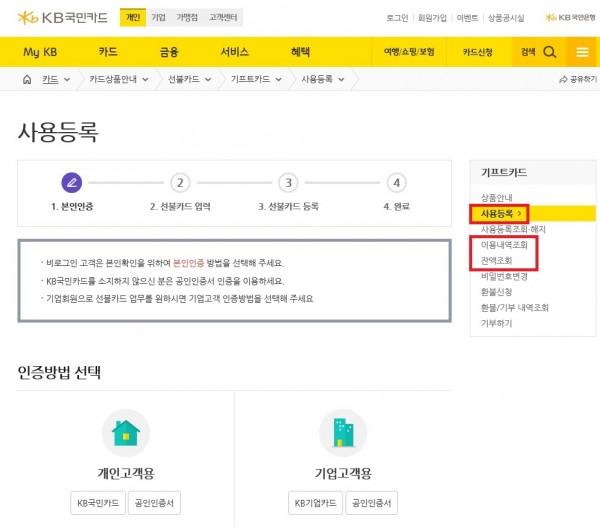600x527 pixels.
Task: Click the pencil icon for step 1
Action: [x=71, y=182]
